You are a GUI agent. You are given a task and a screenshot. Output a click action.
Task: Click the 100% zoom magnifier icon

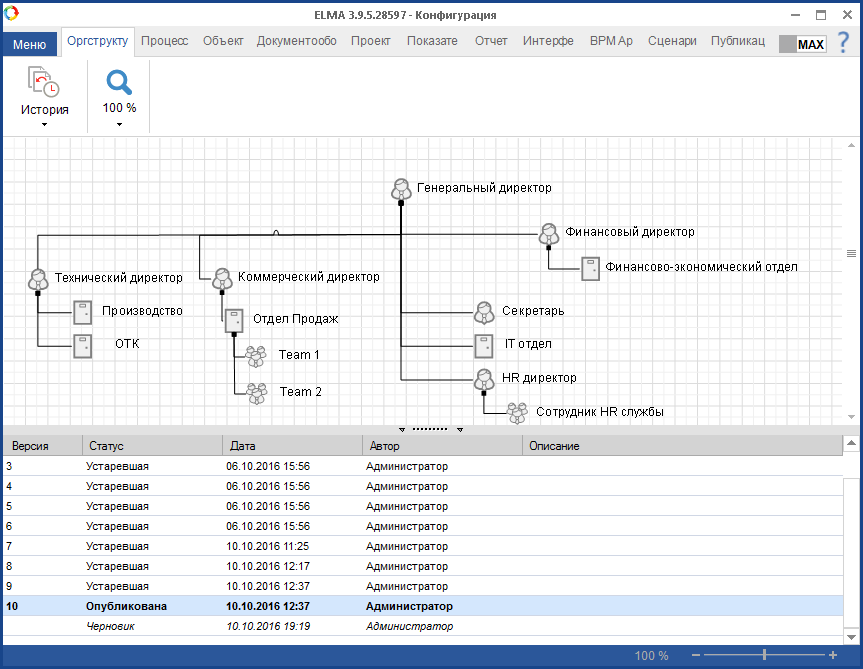[119, 83]
